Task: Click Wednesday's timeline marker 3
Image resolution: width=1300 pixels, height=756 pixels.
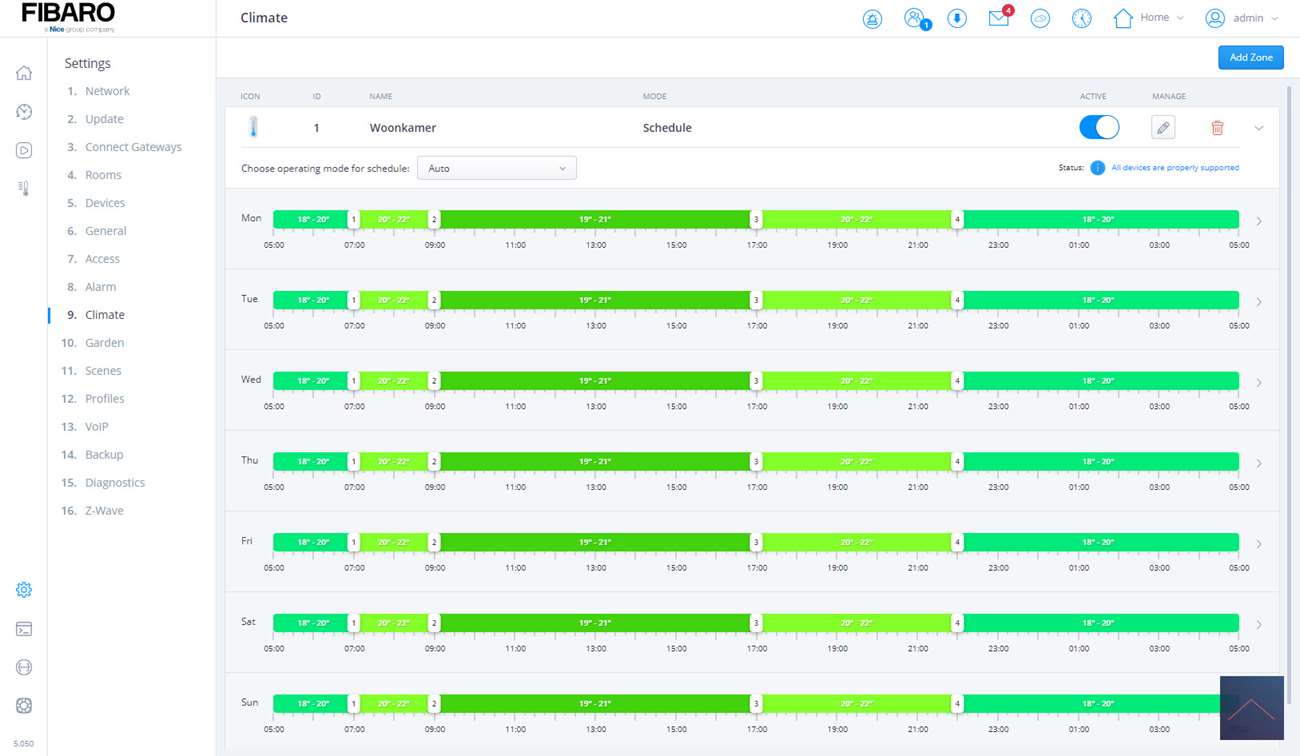Action: pyautogui.click(x=756, y=381)
